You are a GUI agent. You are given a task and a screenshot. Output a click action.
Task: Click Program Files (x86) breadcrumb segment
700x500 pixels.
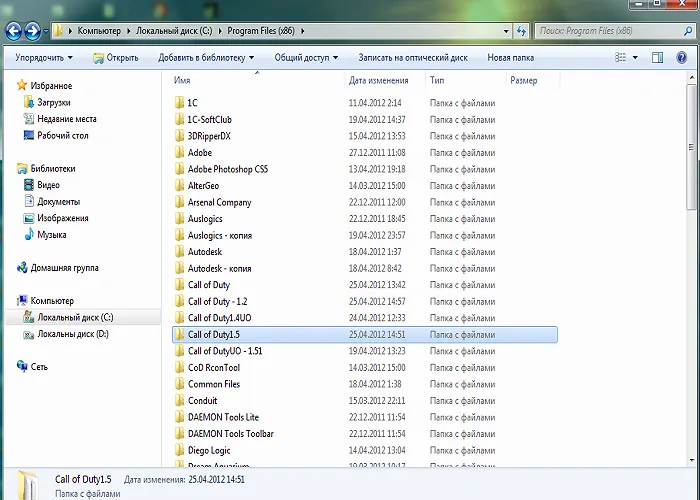click(261, 31)
